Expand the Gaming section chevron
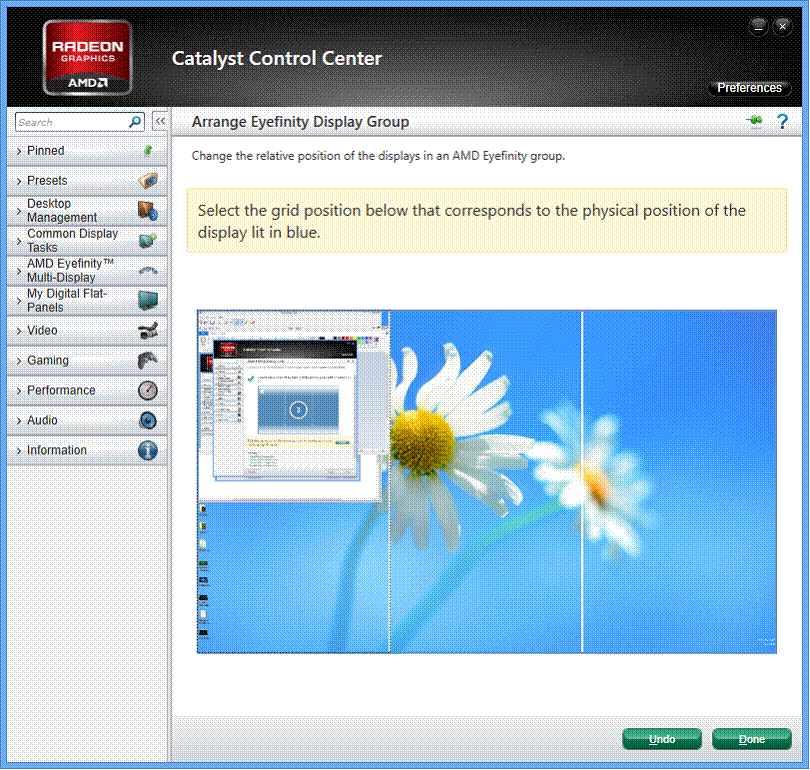 19,360
